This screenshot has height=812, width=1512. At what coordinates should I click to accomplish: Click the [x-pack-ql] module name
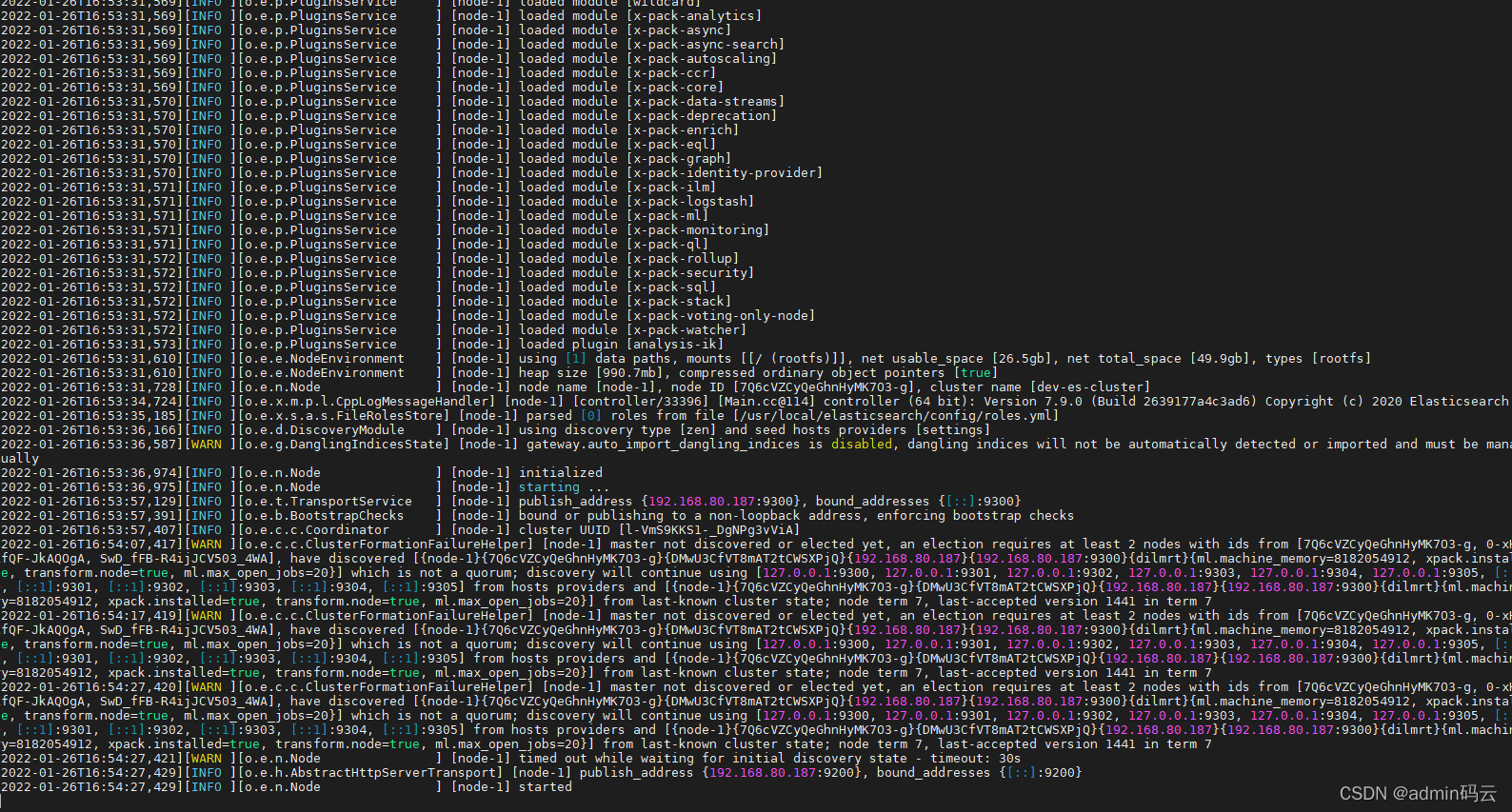(x=667, y=245)
